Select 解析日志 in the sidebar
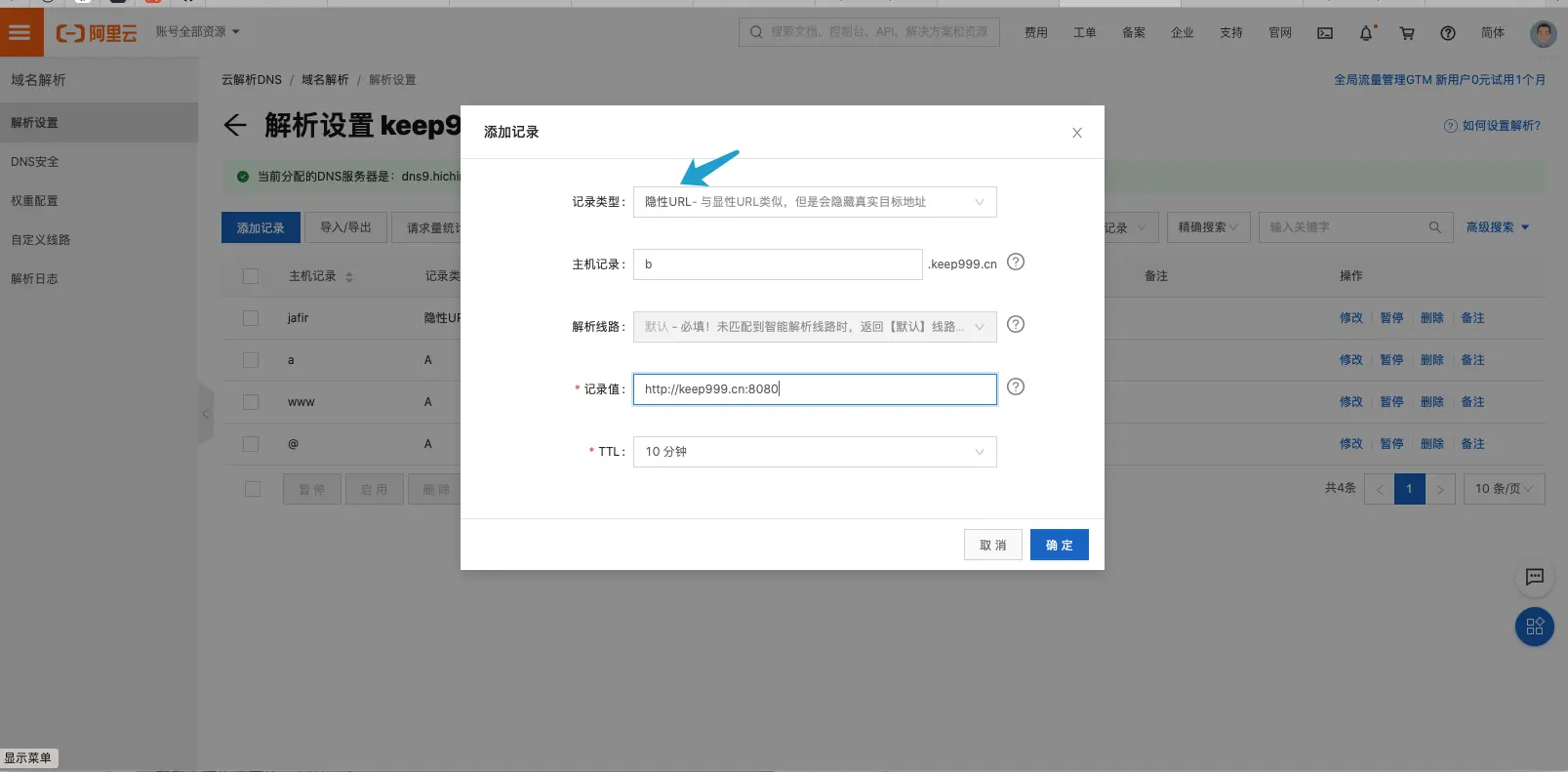1568x772 pixels. (x=99, y=279)
